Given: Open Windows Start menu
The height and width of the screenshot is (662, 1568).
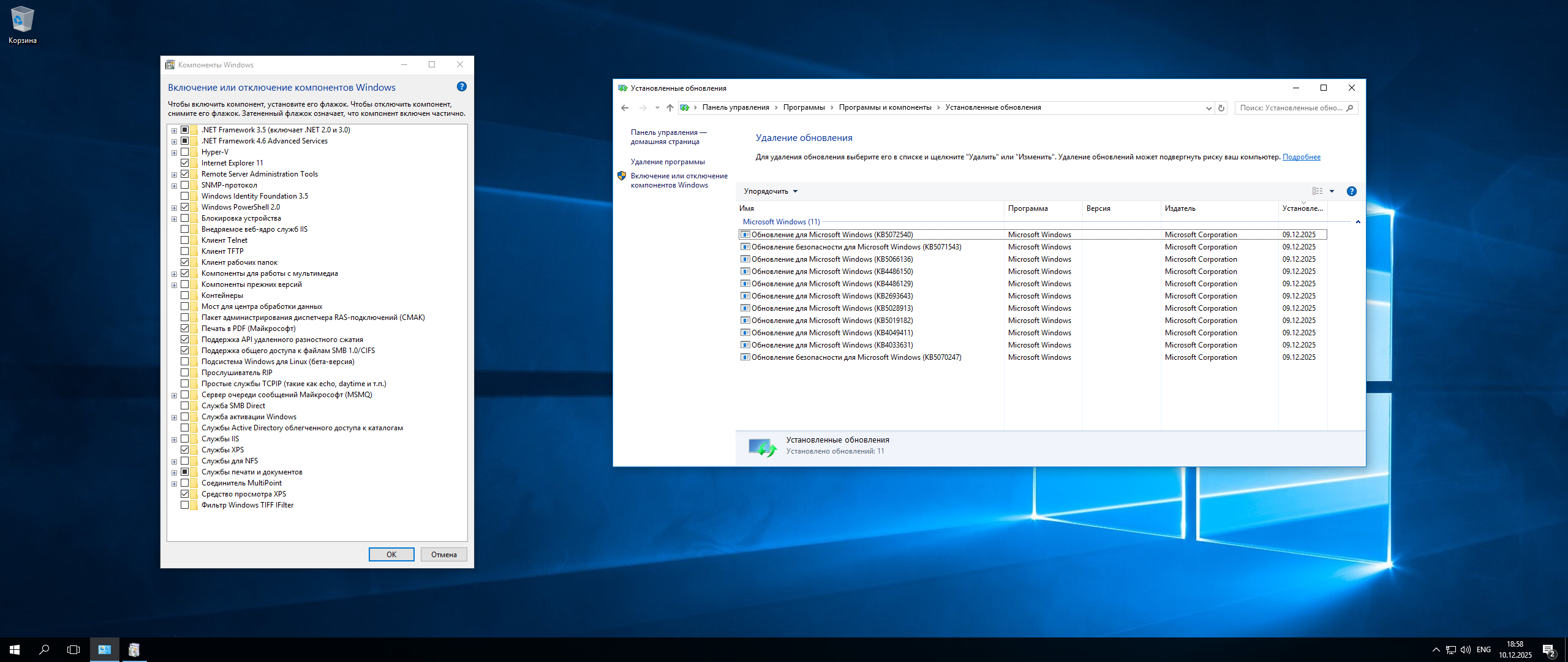Looking at the screenshot, I should pos(15,650).
